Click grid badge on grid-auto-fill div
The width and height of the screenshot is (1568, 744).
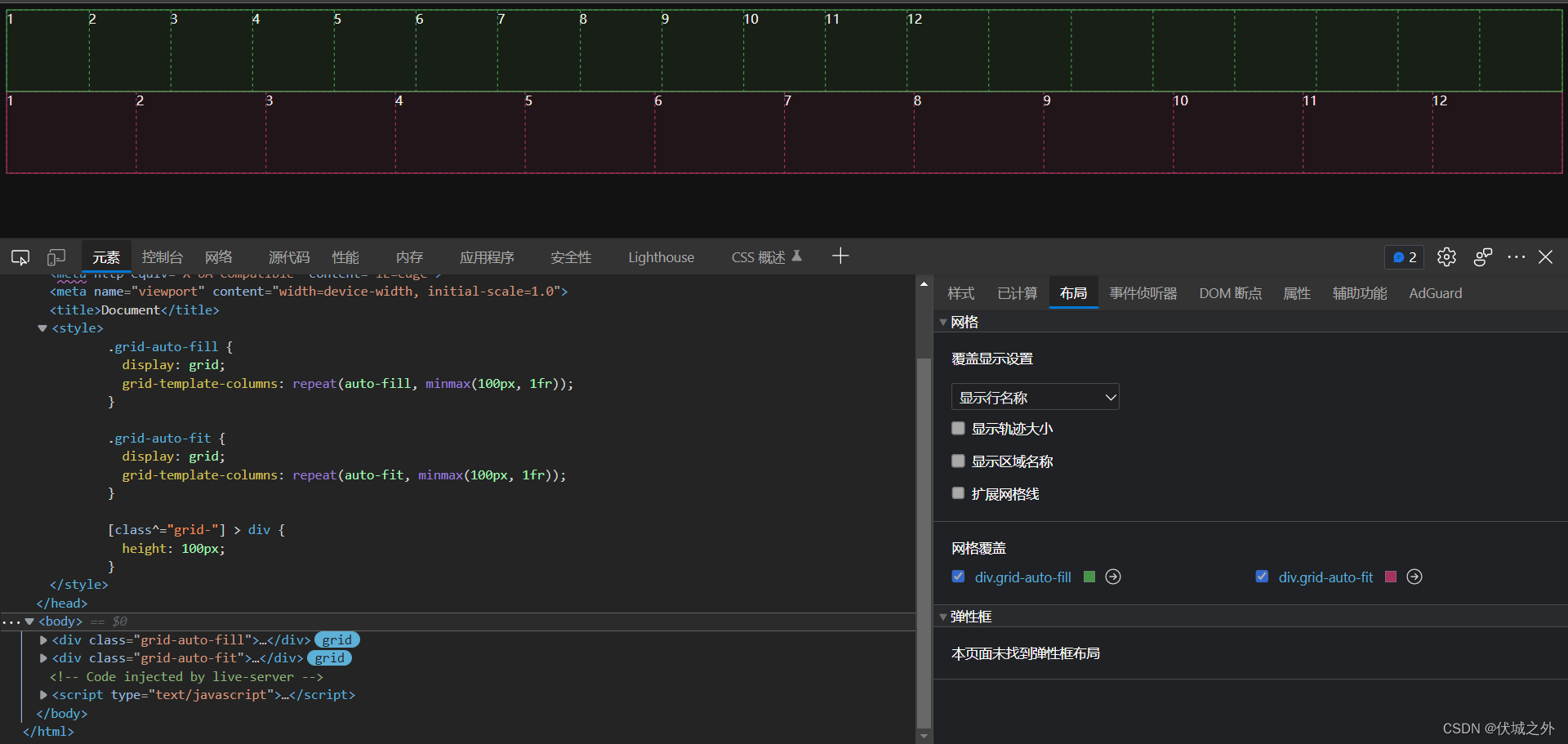coord(337,640)
